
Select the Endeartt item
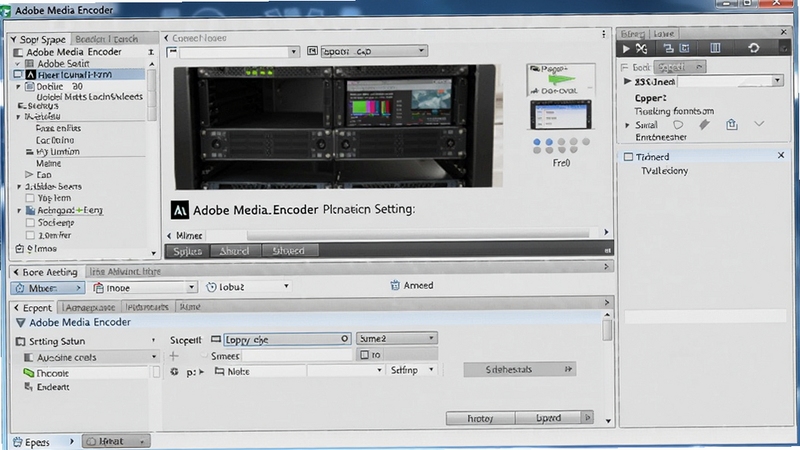click(47, 387)
